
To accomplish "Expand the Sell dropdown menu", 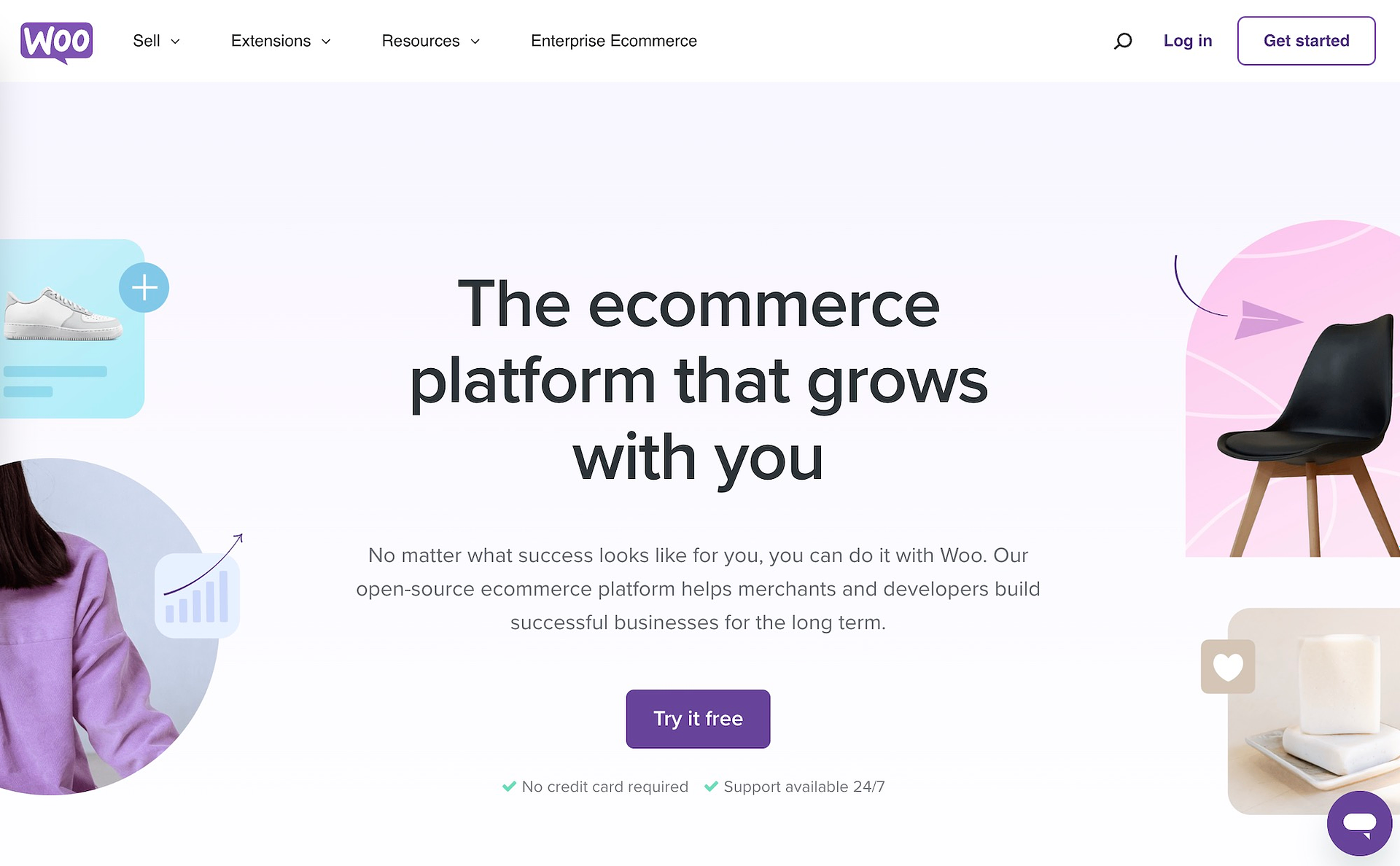I will pos(156,41).
